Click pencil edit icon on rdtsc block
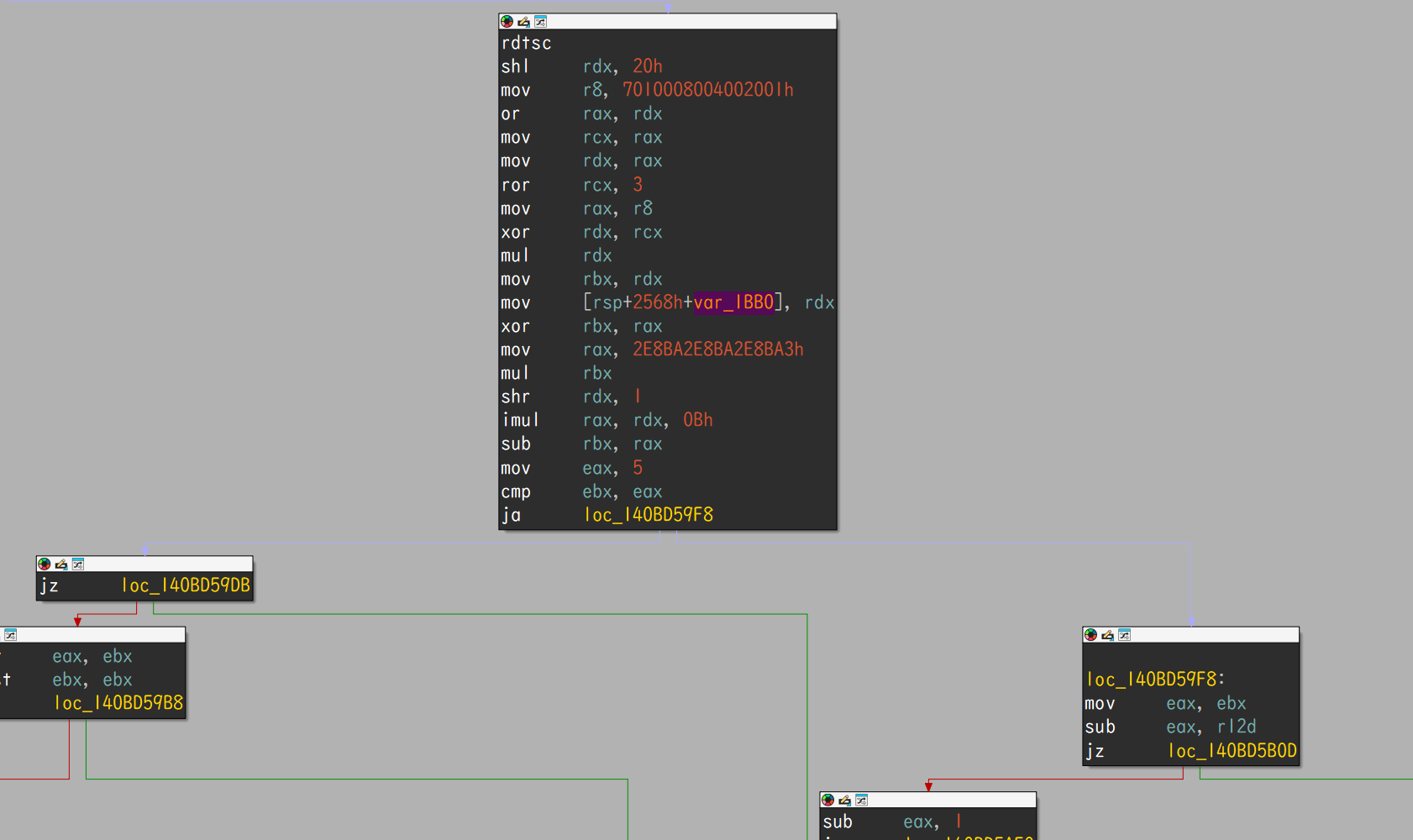Viewport: 1413px width, 840px height. (523, 22)
